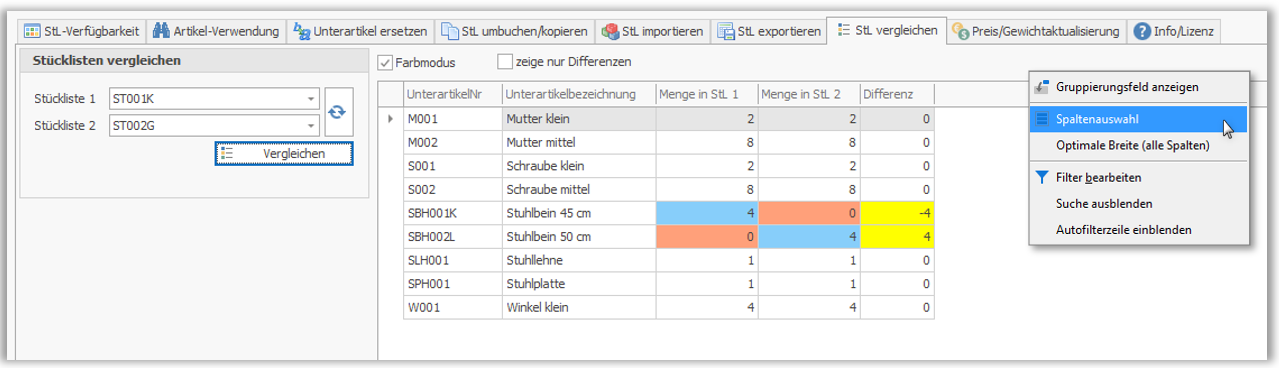Expand the M001 row indicator arrow
The height and width of the screenshot is (368, 1279).
coord(390,118)
